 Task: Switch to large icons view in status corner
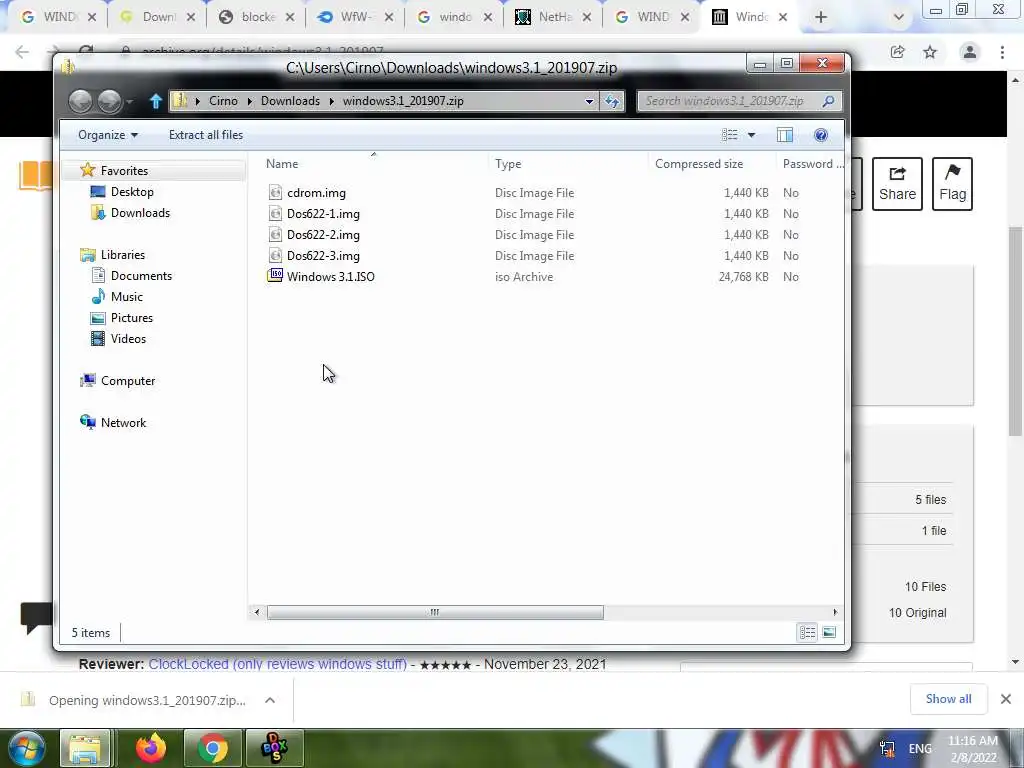829,632
